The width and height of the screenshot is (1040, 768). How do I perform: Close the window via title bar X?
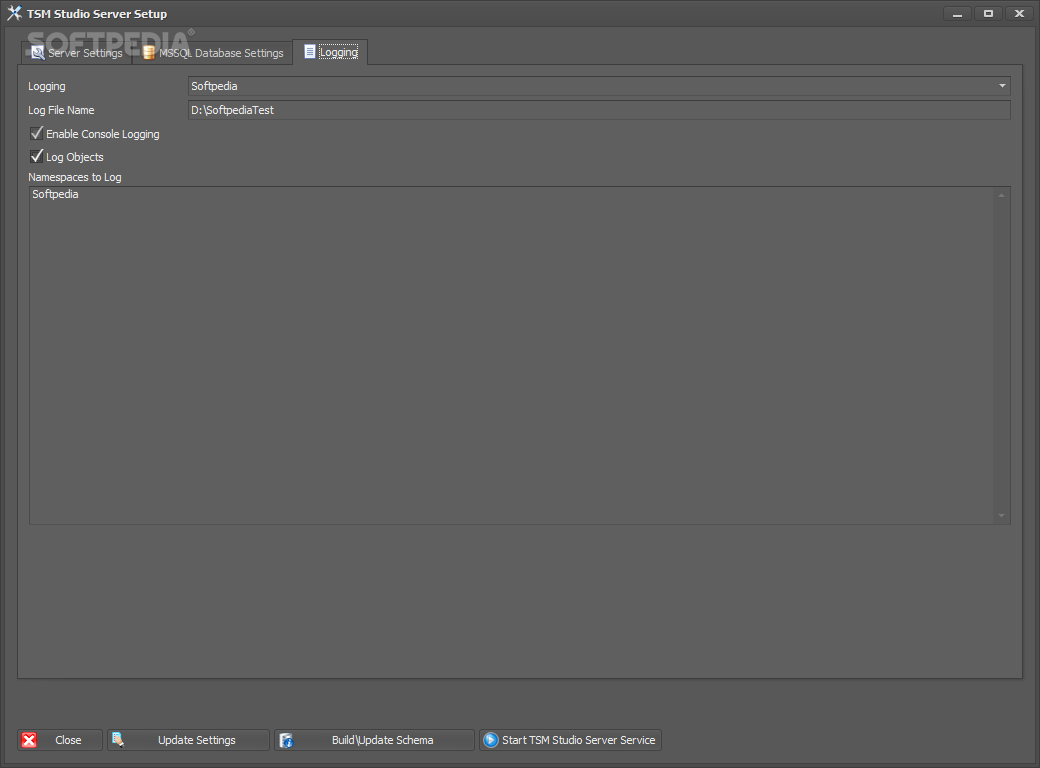(1019, 14)
